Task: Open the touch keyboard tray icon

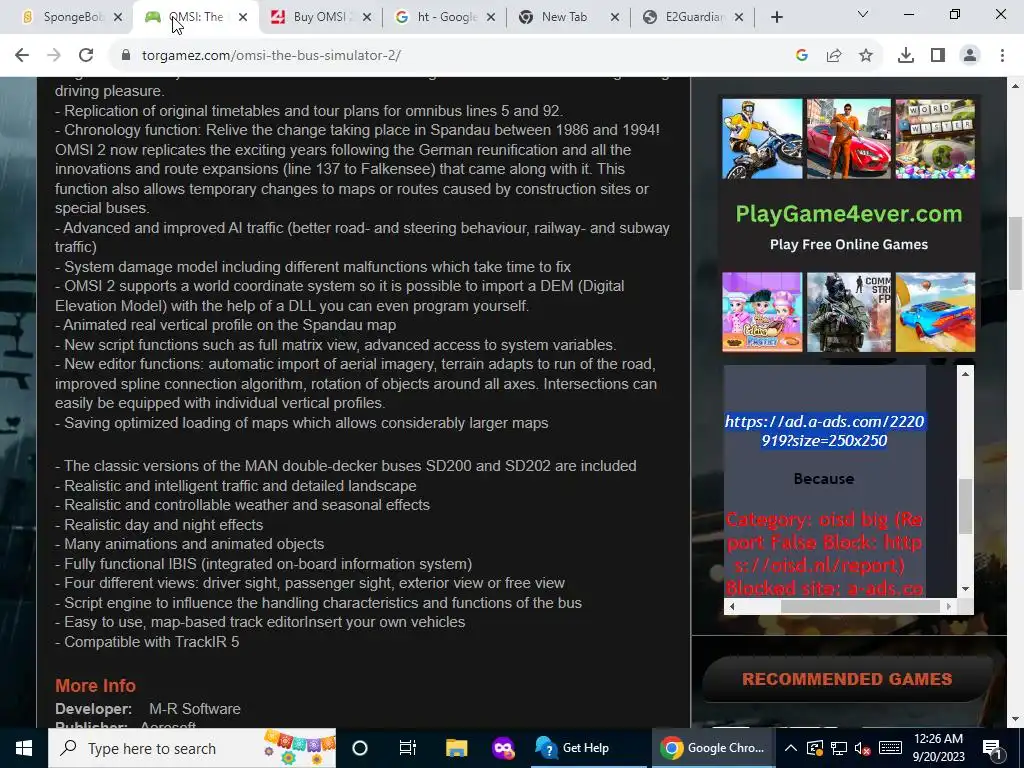Action: (889, 748)
